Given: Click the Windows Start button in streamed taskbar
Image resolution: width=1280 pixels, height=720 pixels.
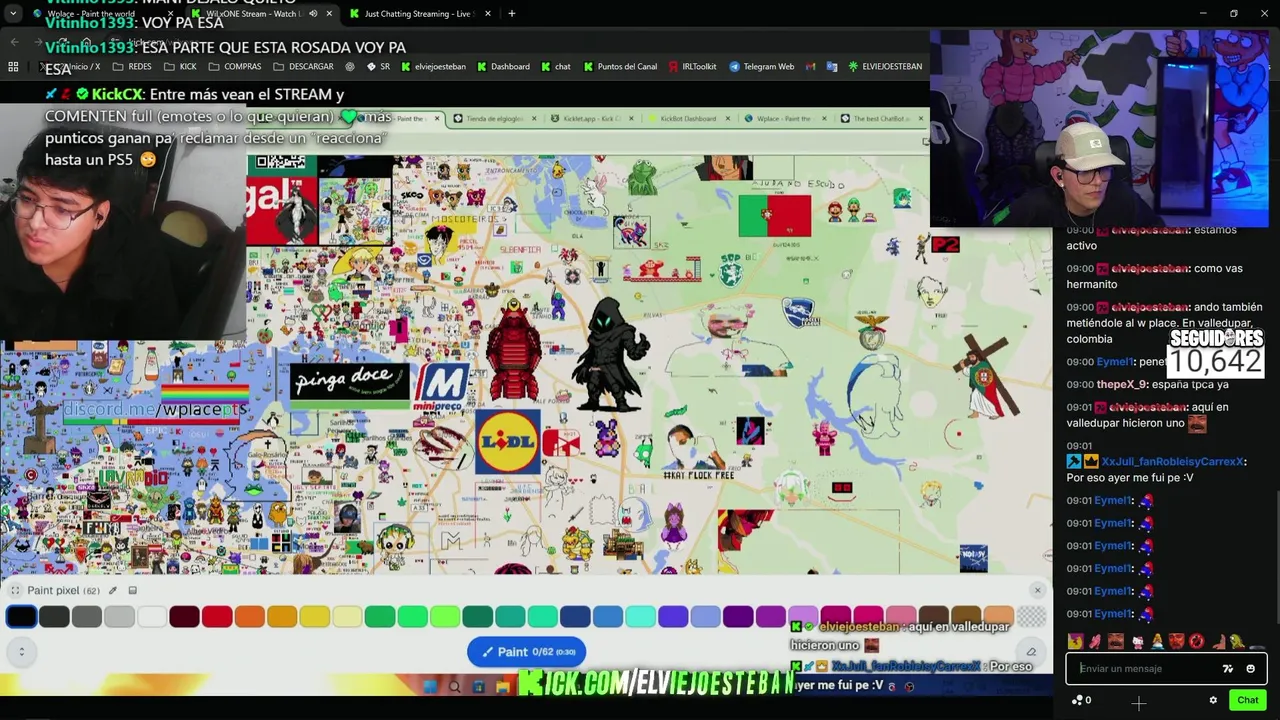Looking at the screenshot, I should click(x=430, y=687).
